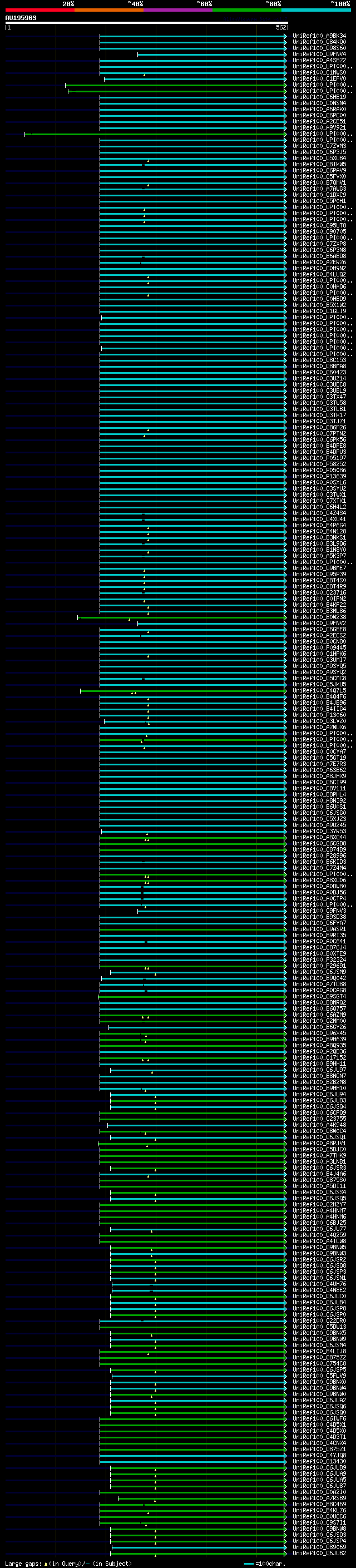Select hit label UniRef100_A4K948
Image resolution: width=356 pixels, height=1568 pixels.
(x=319, y=1125)
